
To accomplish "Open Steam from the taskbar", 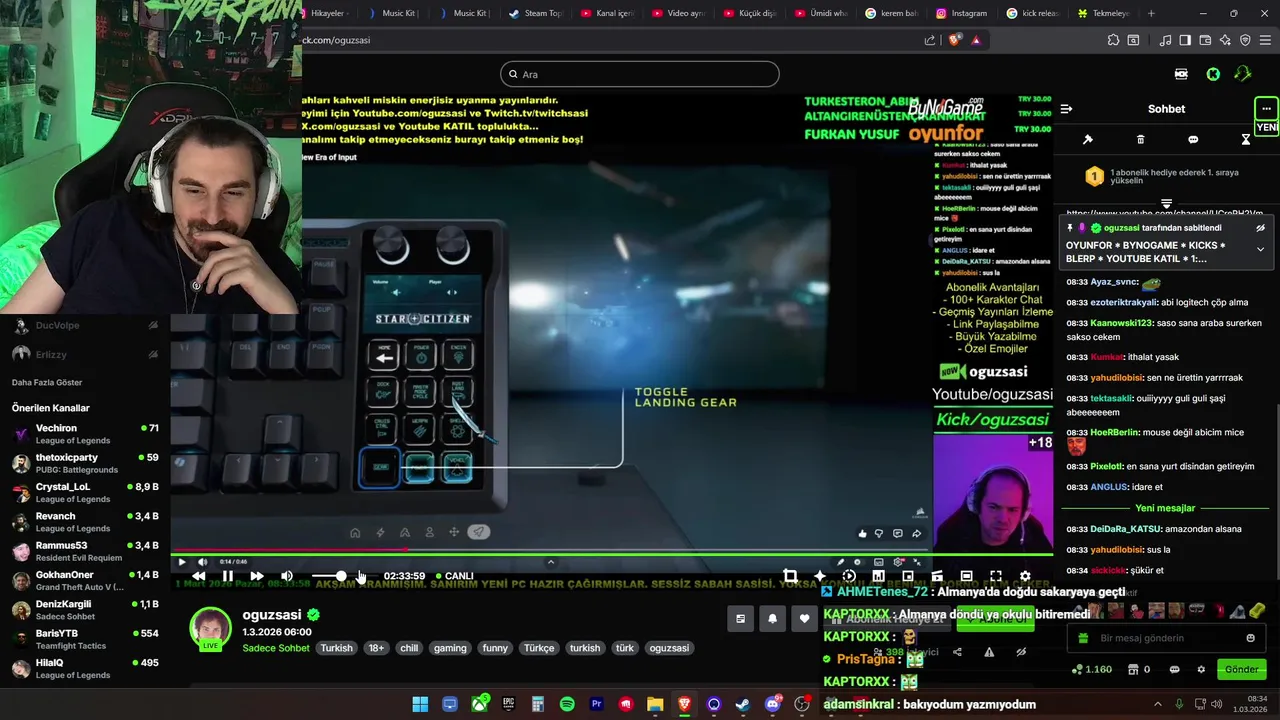I will pos(742,704).
